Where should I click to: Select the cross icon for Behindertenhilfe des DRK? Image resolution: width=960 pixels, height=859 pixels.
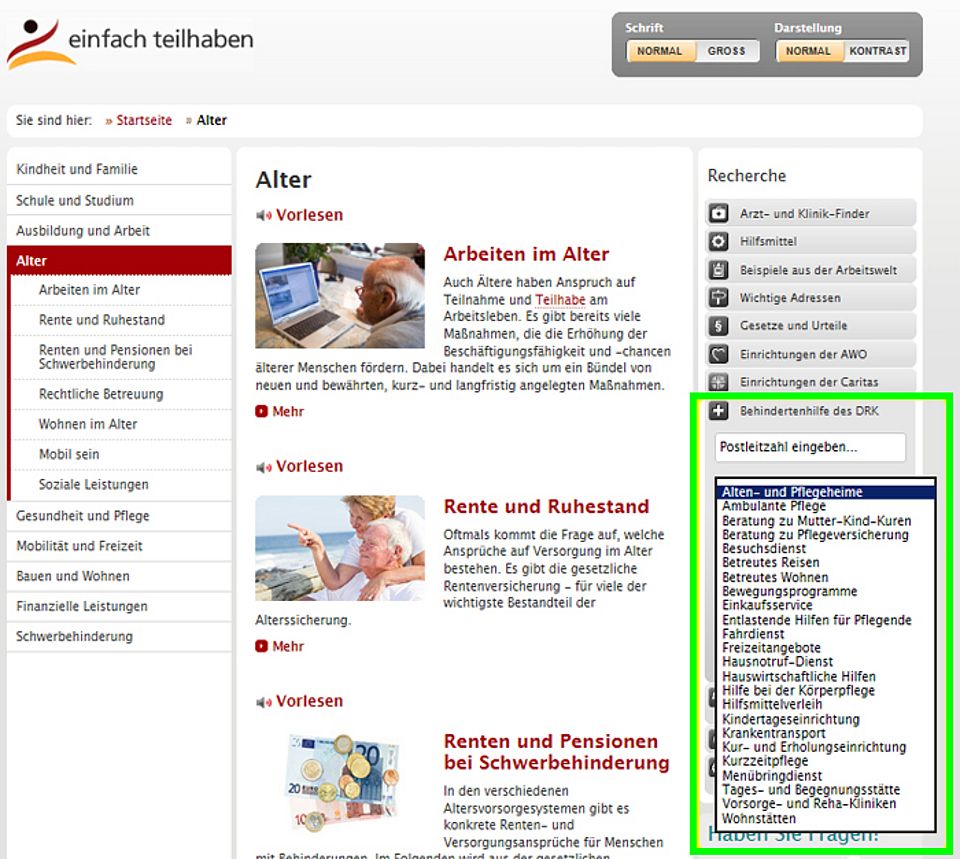coord(717,410)
